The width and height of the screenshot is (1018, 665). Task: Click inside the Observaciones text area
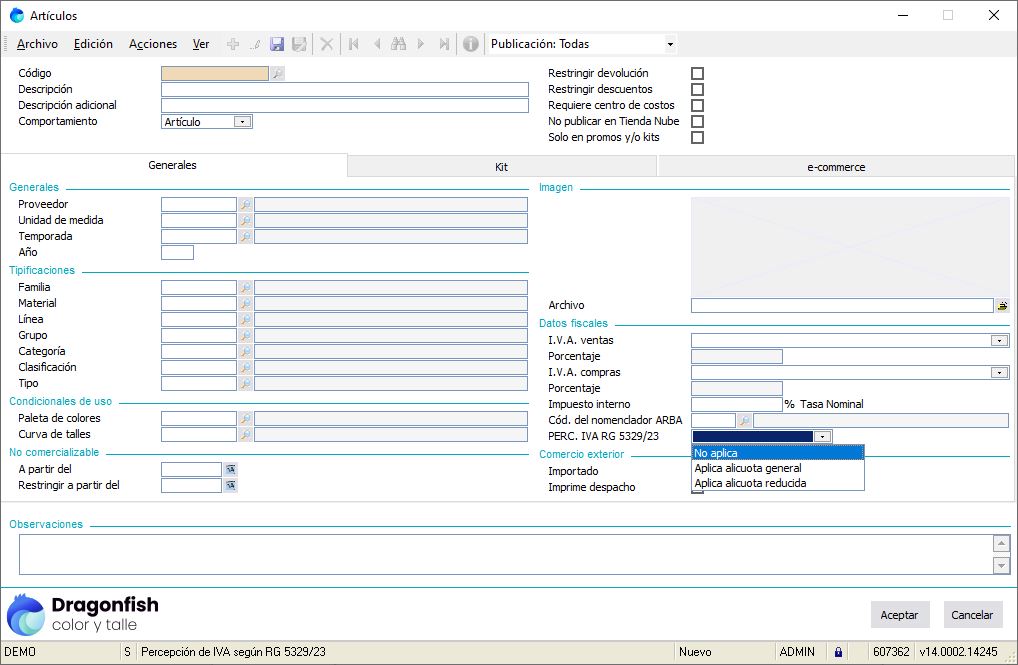pos(506,555)
